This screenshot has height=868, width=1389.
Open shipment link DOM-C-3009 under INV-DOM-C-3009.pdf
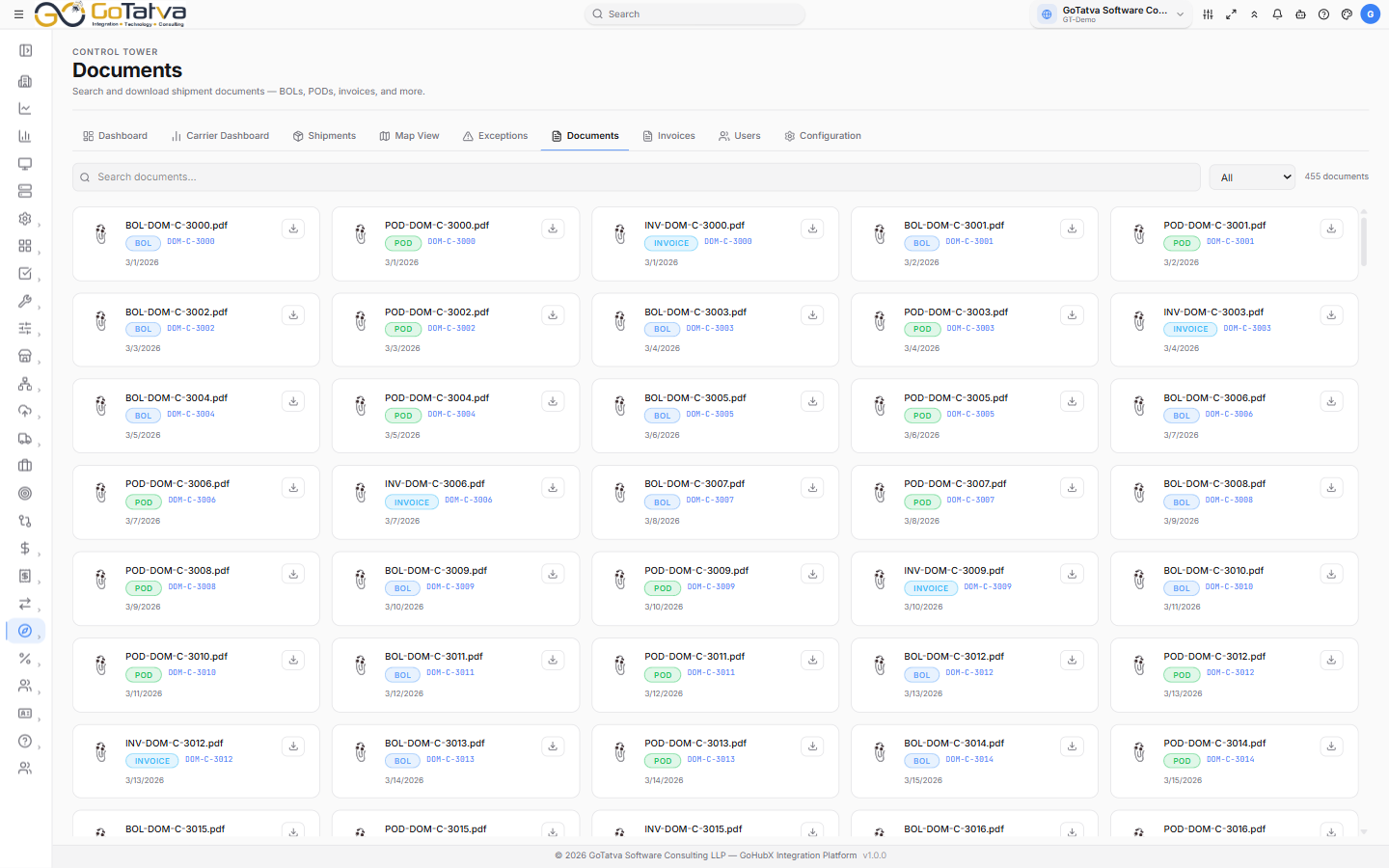coord(988,587)
